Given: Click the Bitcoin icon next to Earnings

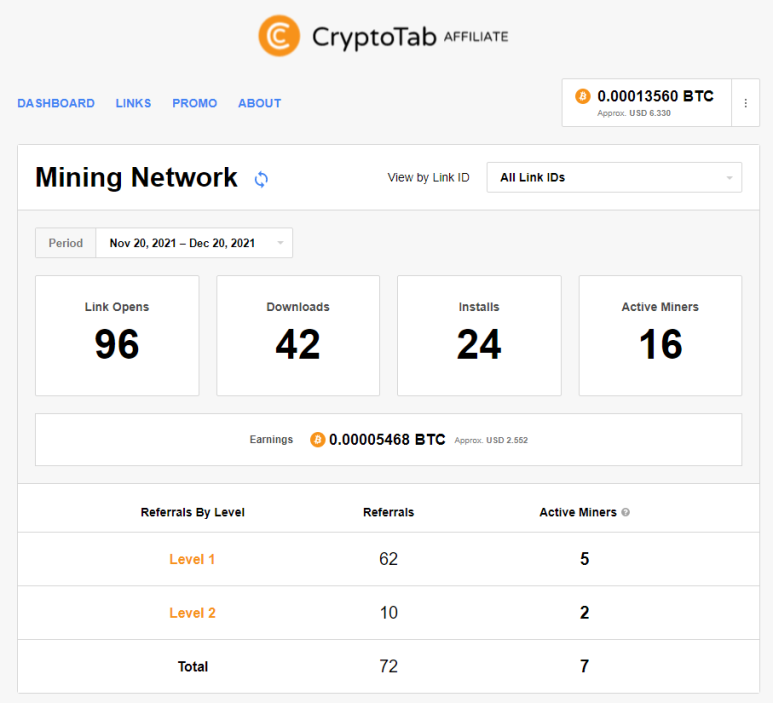Looking at the screenshot, I should pyautogui.click(x=317, y=439).
